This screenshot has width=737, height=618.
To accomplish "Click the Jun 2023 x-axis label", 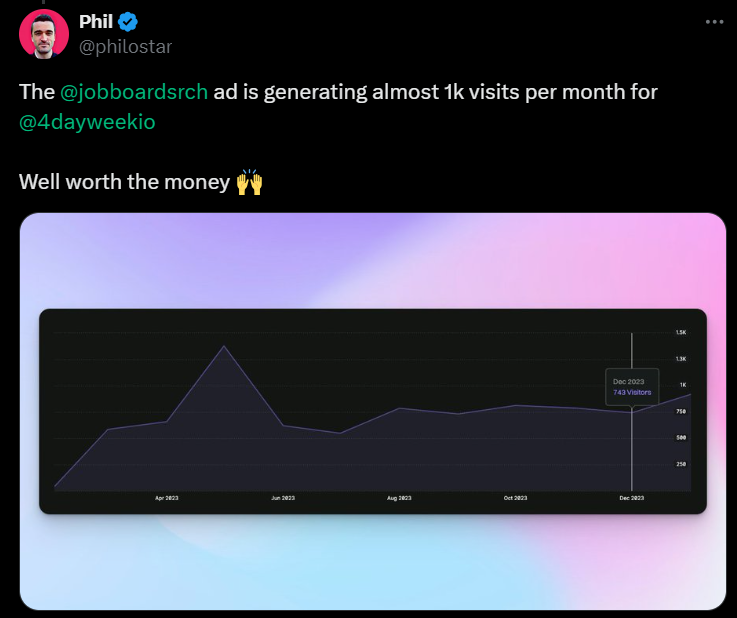I will pyautogui.click(x=282, y=497).
